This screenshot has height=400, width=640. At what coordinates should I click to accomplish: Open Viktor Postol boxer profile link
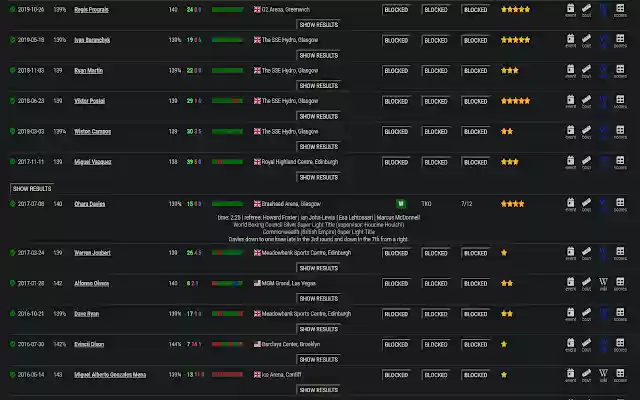pyautogui.click(x=89, y=101)
